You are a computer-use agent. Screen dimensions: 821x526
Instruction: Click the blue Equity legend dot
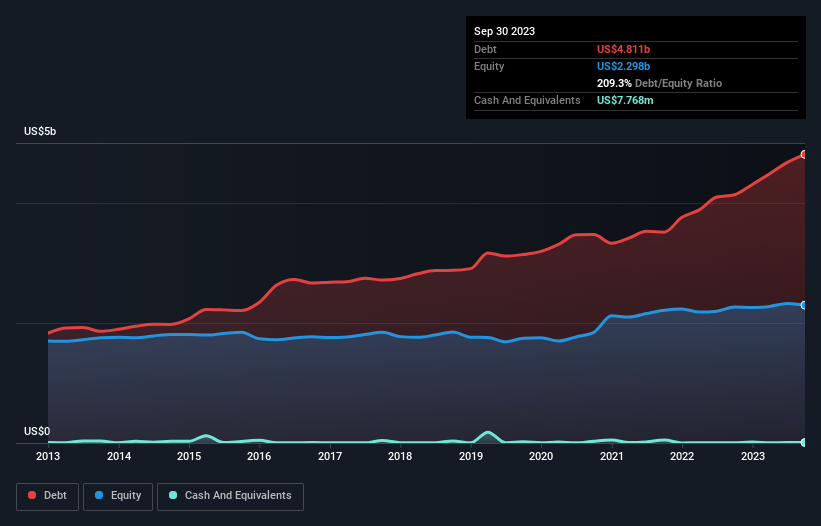click(x=99, y=495)
